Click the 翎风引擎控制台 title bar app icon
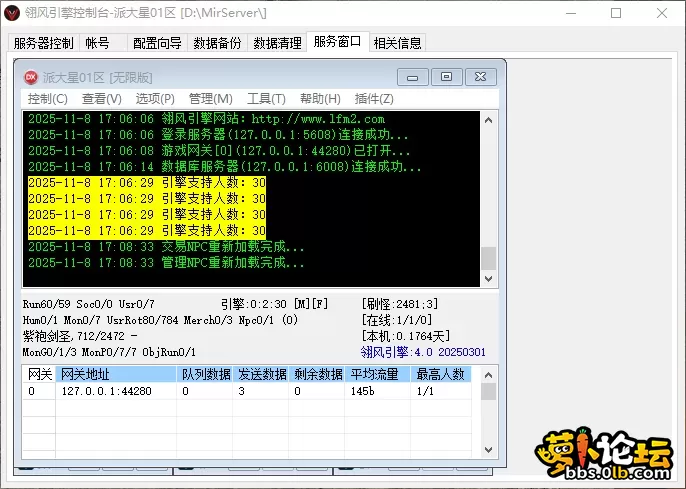Screen dimensions: 686x489 tap(11, 13)
